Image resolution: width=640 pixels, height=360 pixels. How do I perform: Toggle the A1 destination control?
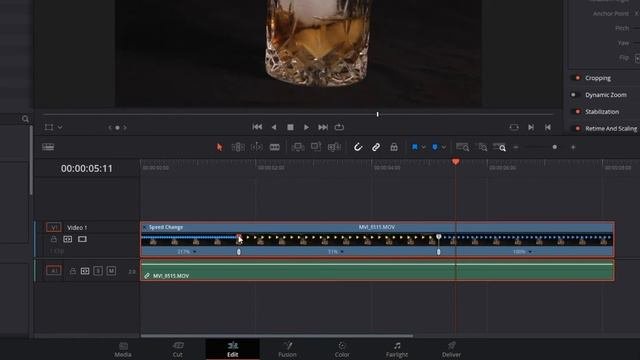pos(53,270)
